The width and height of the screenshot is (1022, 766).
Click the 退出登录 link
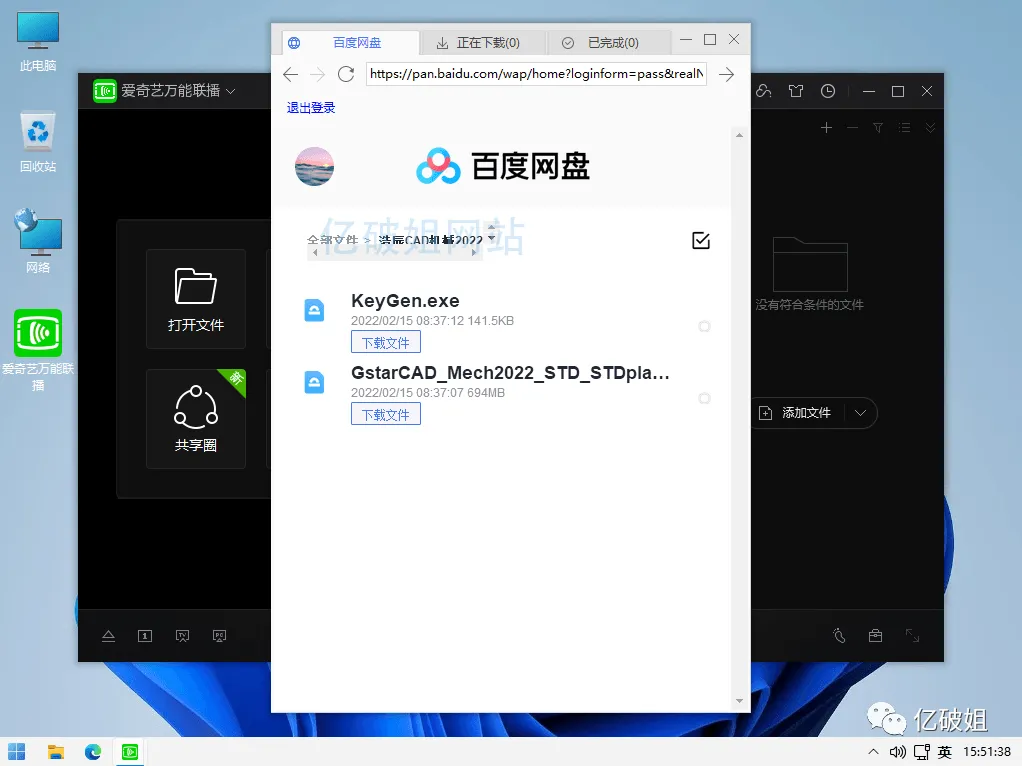click(311, 108)
